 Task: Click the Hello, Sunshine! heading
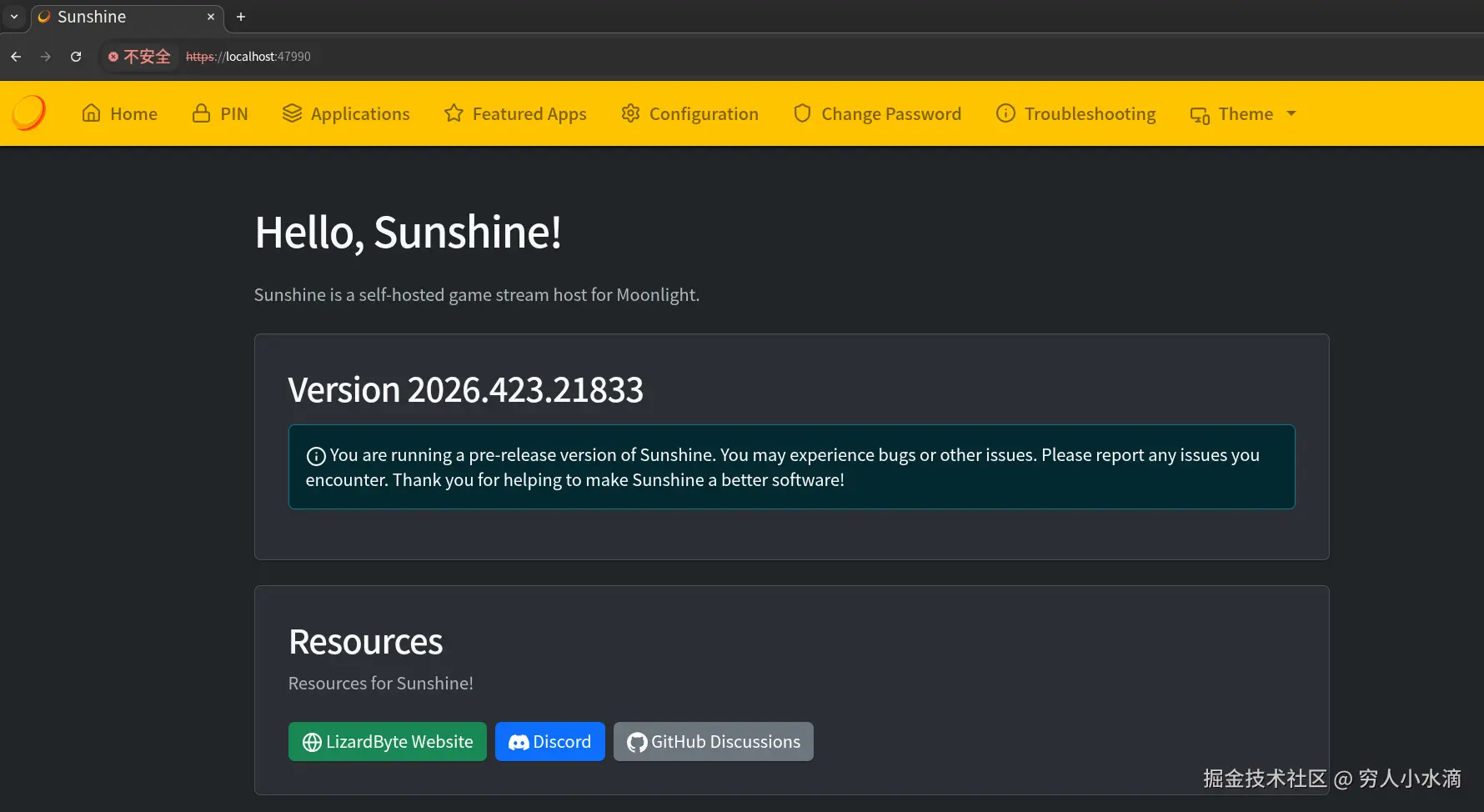pos(409,233)
